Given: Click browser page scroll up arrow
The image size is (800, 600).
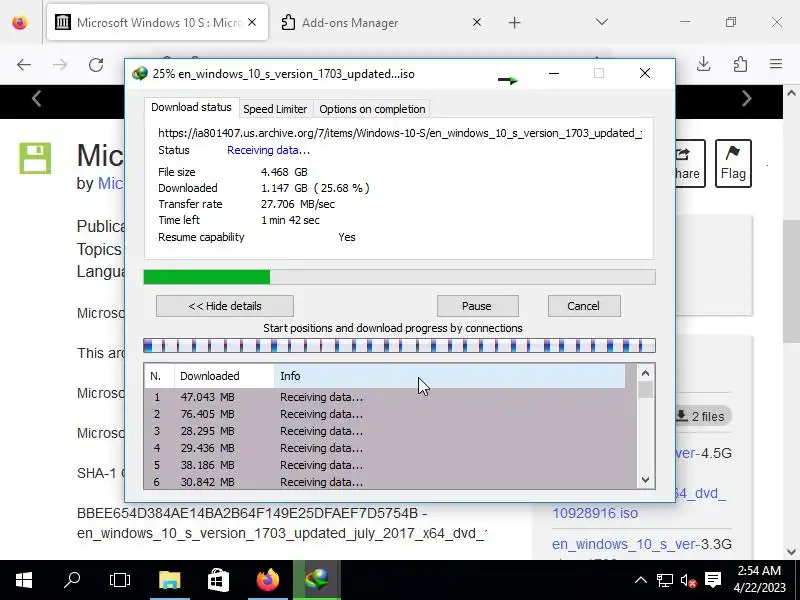Looking at the screenshot, I should click(x=791, y=93).
